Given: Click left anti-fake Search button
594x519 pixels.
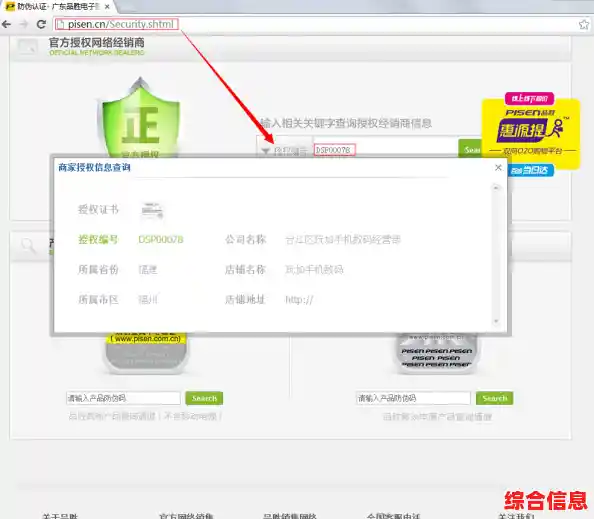Looking at the screenshot, I should coord(204,398).
